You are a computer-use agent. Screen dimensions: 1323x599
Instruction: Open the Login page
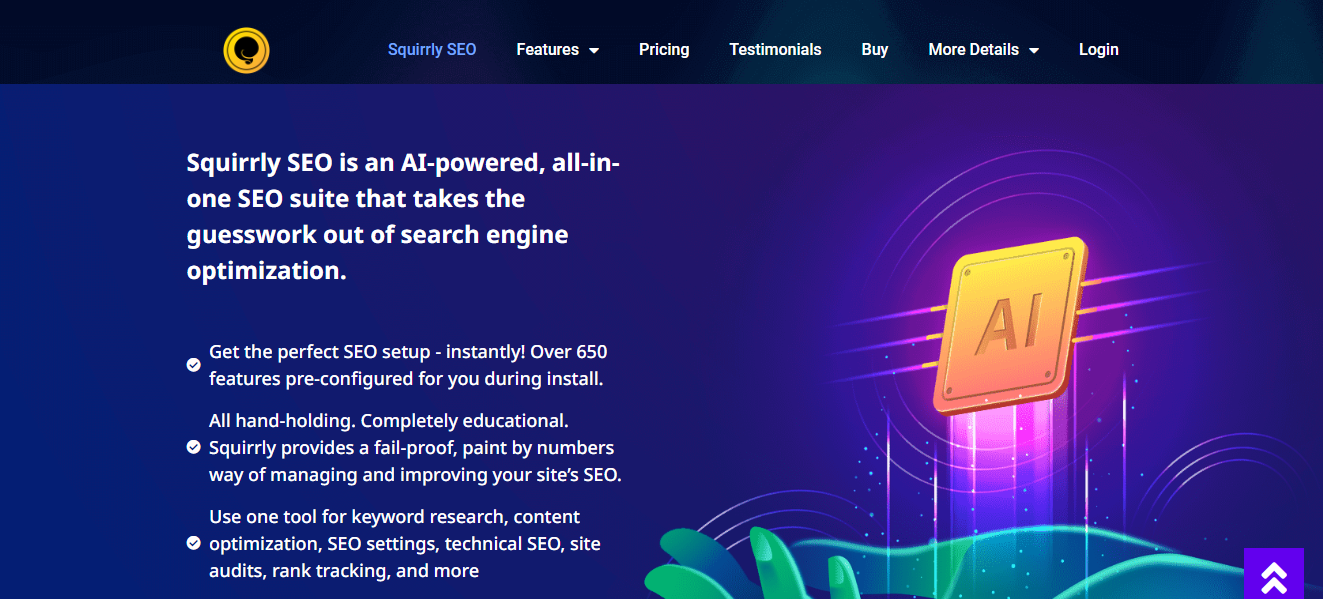pos(1099,49)
